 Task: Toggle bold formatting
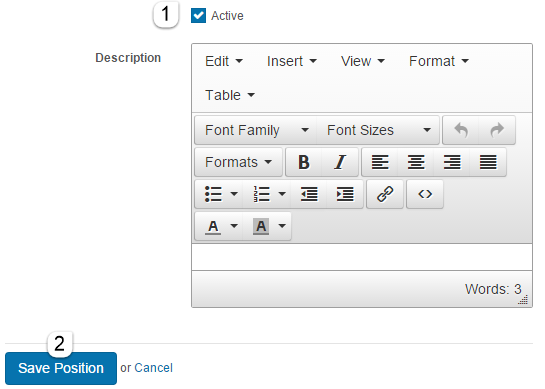(304, 162)
